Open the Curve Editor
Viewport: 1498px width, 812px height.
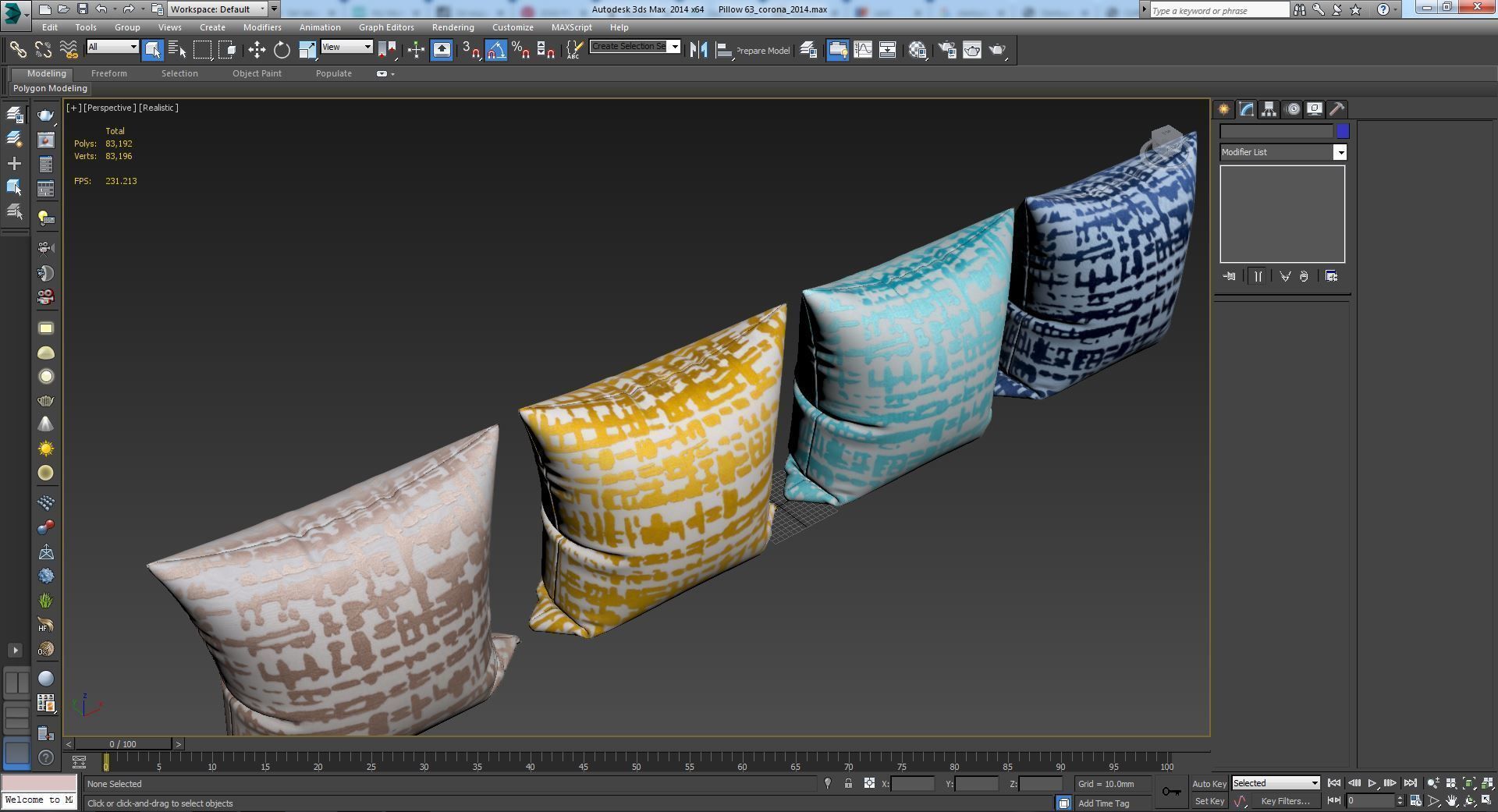(863, 50)
